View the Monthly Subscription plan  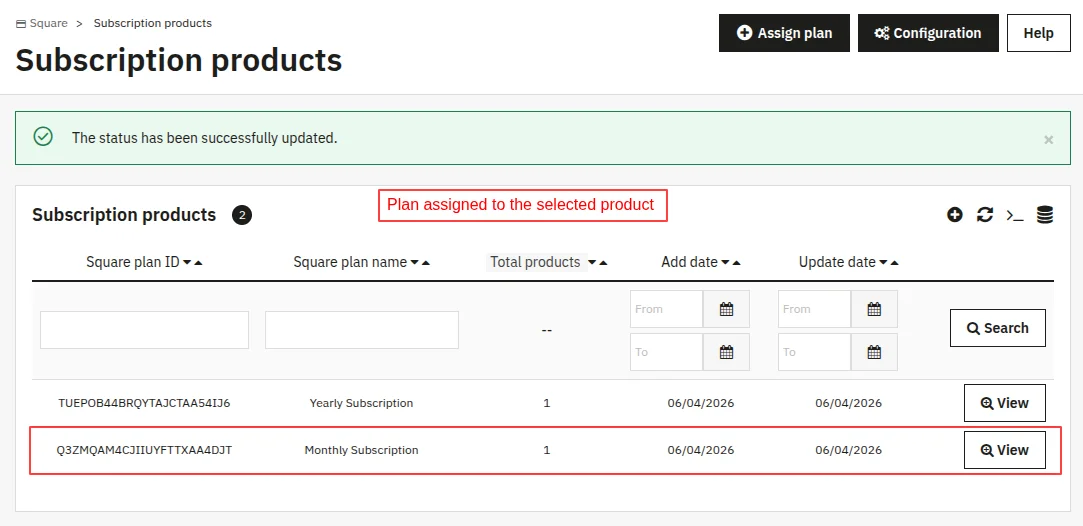tap(1004, 450)
